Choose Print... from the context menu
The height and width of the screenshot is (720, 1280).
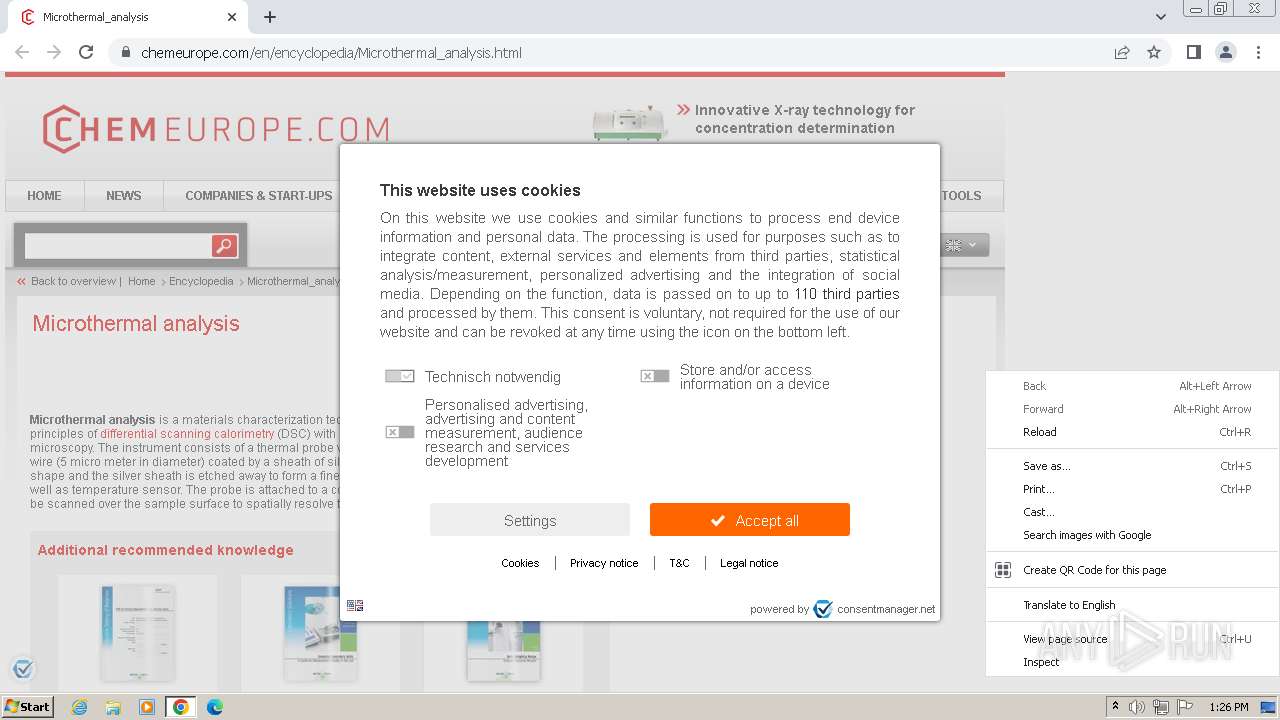point(1132,489)
